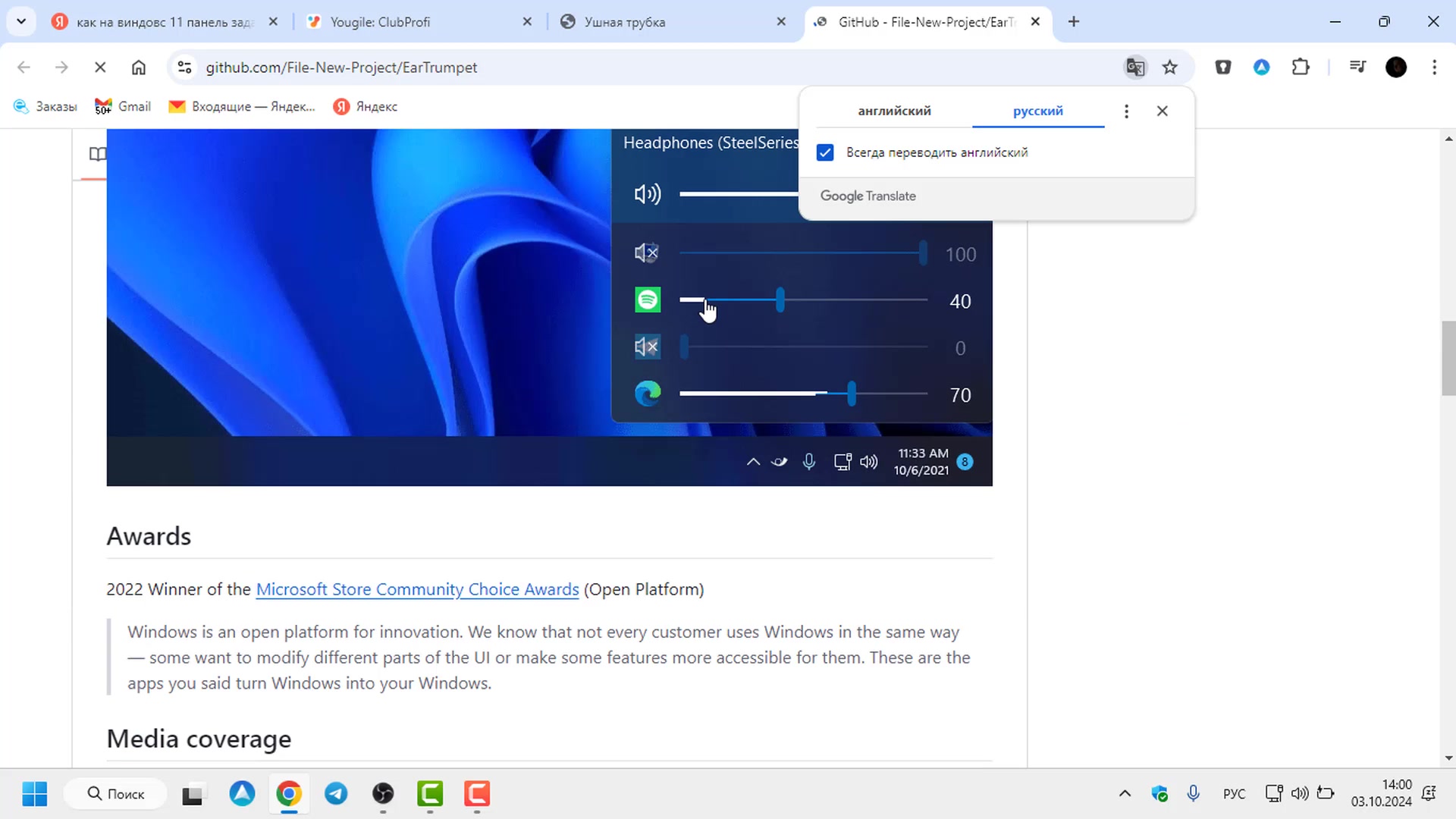
Task: Open the Gmail bookmark
Action: (x=124, y=106)
